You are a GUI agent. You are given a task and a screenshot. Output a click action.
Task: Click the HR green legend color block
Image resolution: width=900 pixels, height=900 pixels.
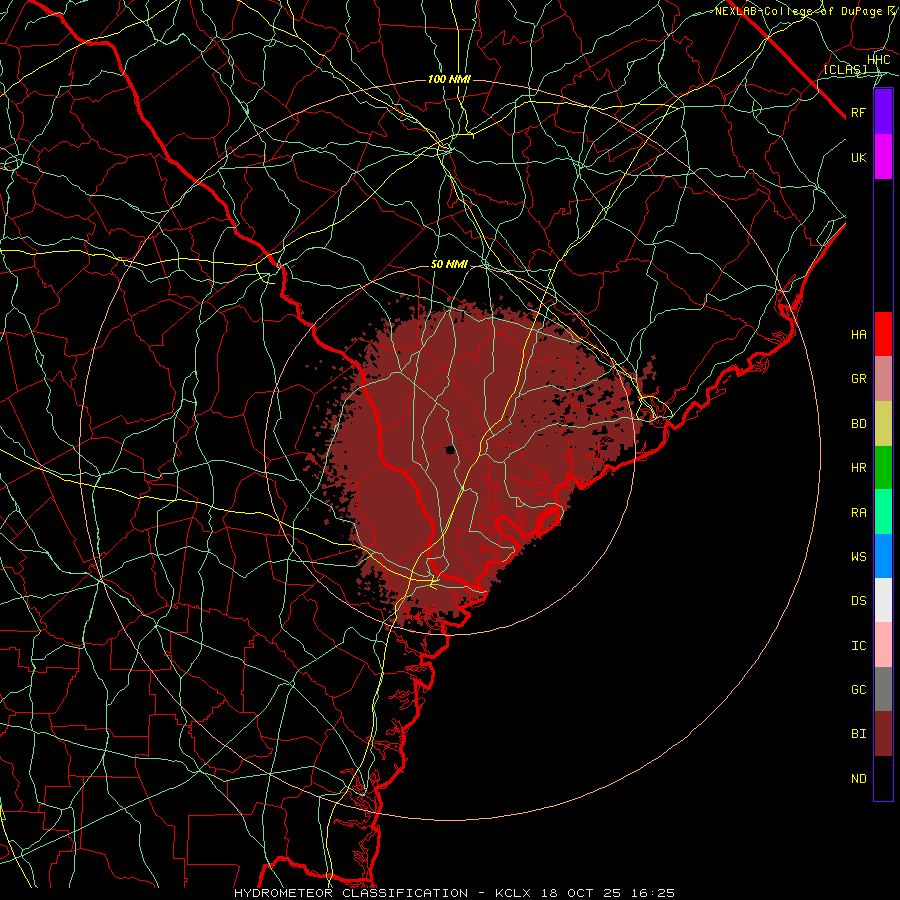[883, 468]
